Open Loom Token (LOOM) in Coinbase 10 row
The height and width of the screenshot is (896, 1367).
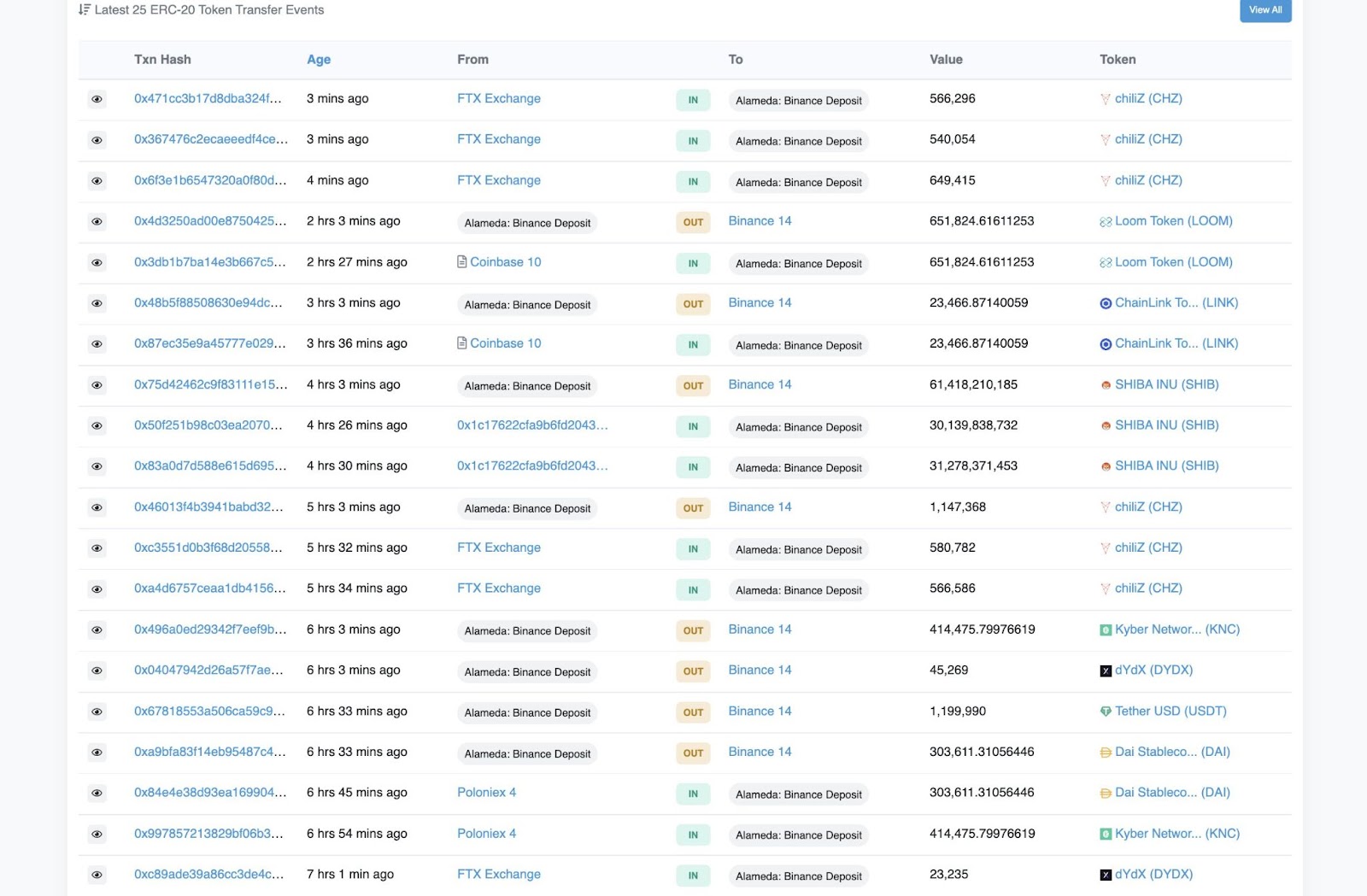point(1174,262)
